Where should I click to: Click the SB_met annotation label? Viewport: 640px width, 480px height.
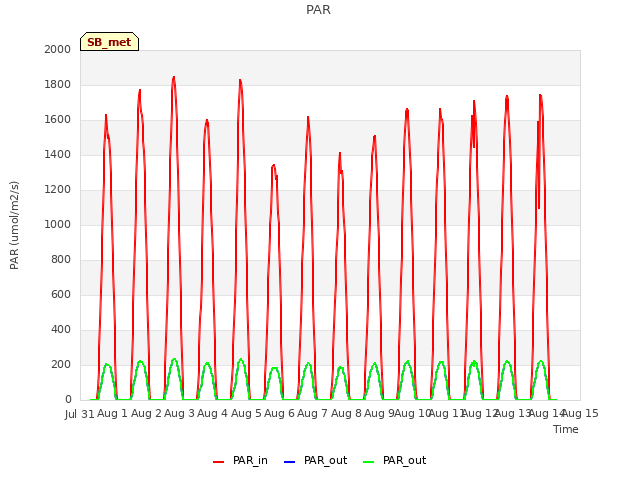tap(109, 42)
